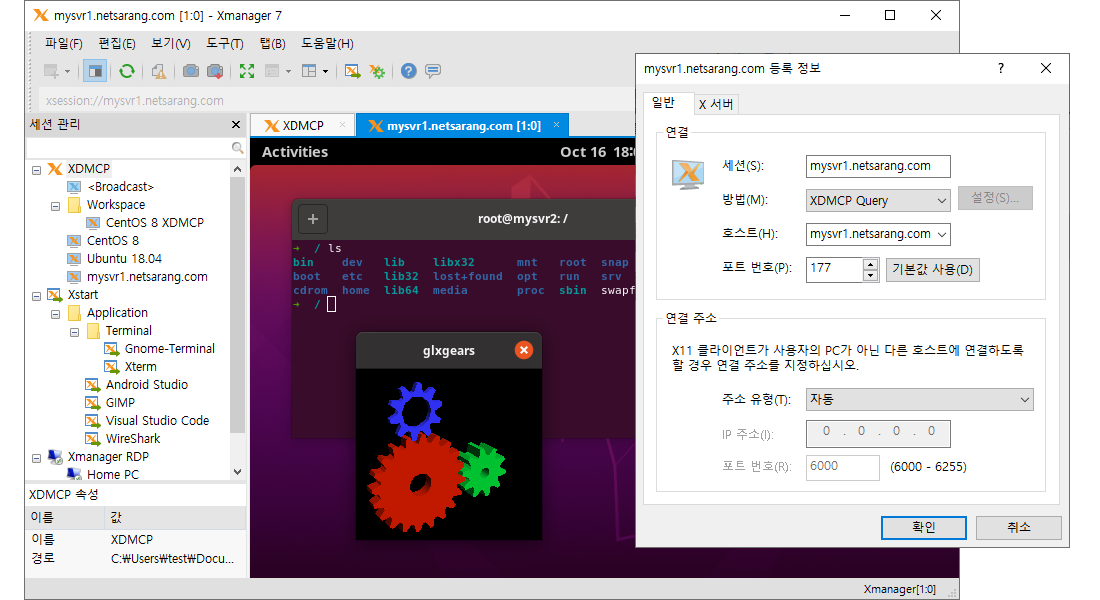Open the 도구(T) menu

pyautogui.click(x=224, y=44)
